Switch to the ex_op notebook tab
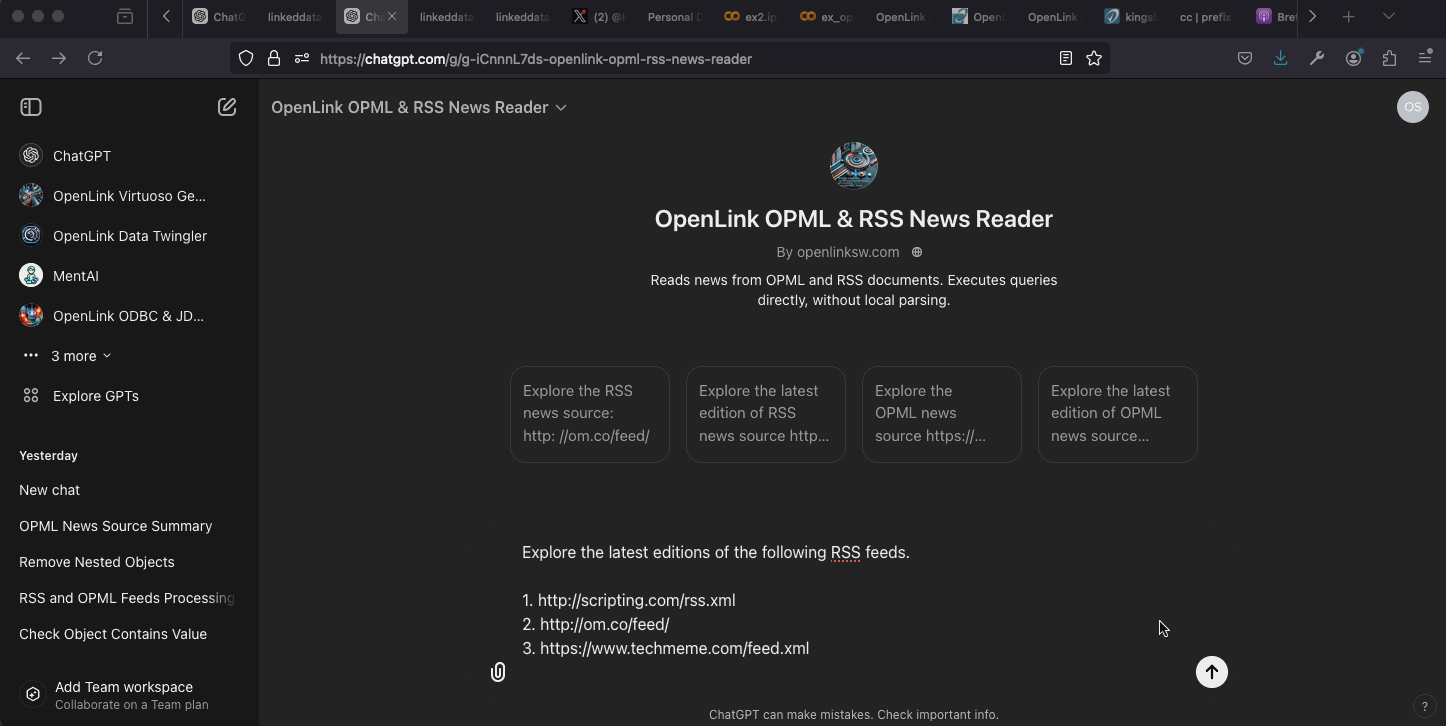The width and height of the screenshot is (1446, 726). click(827, 16)
